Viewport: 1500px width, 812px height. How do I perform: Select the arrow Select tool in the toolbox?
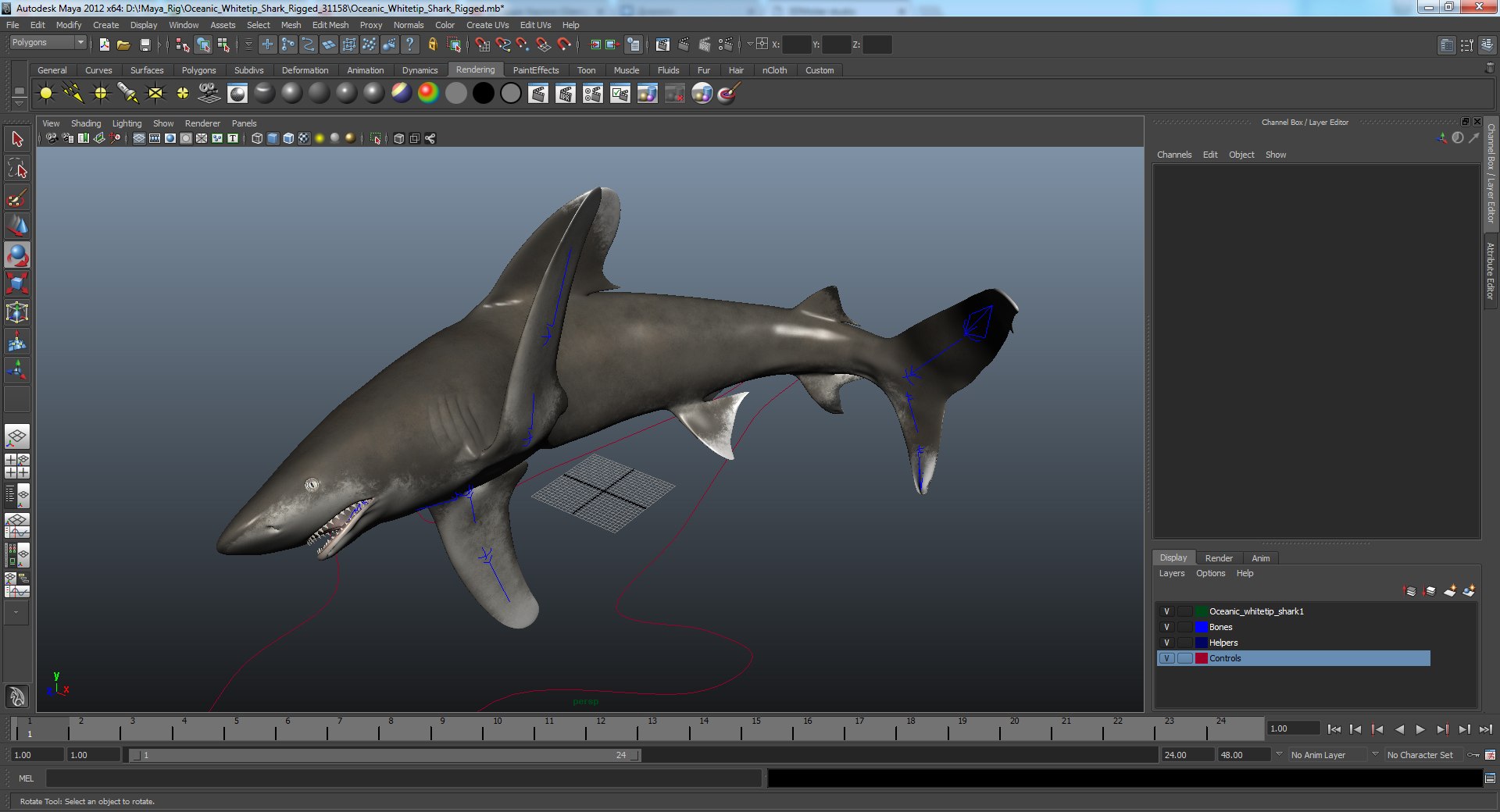point(17,140)
